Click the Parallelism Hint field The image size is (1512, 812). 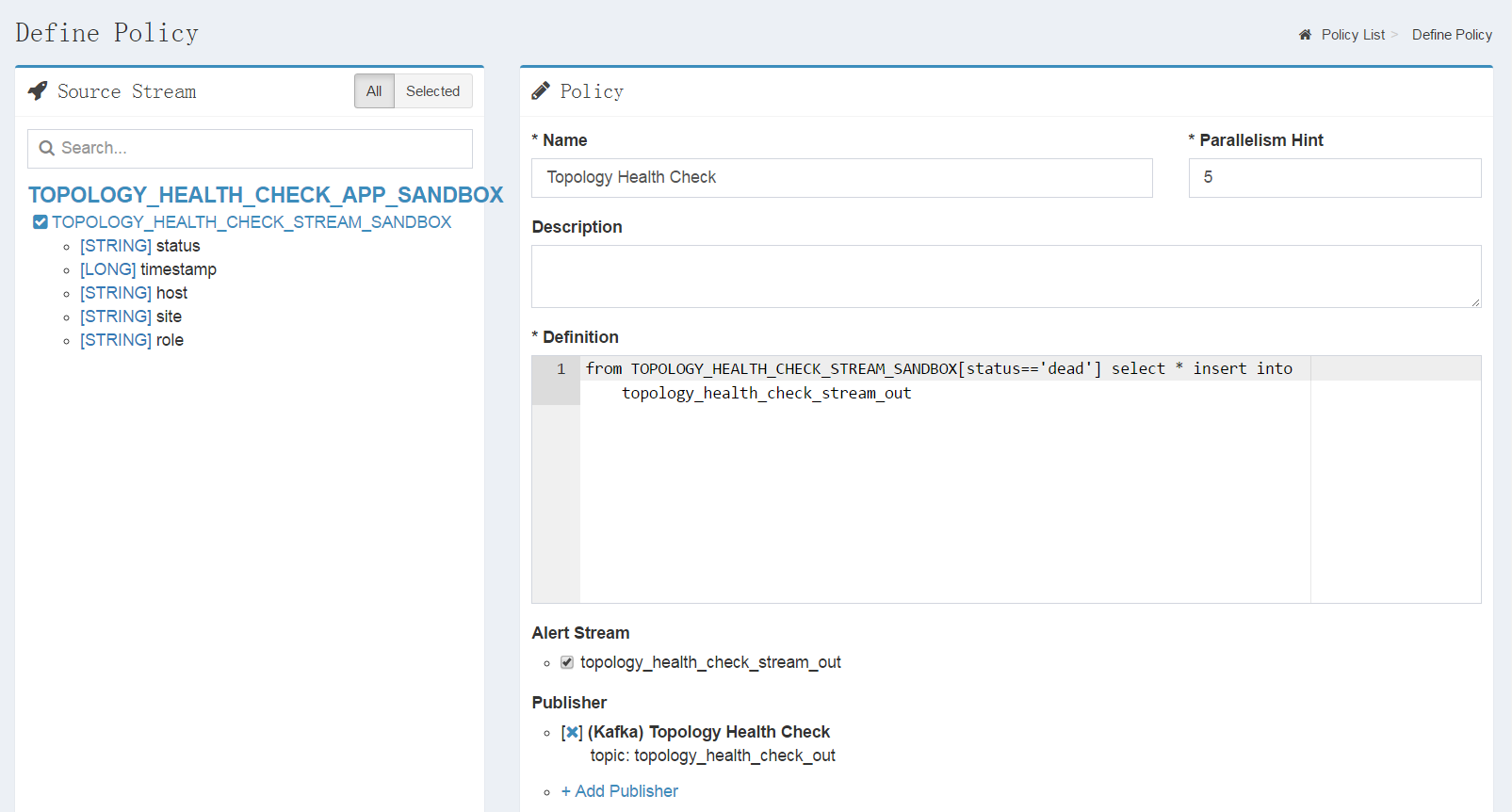[x=1334, y=178]
